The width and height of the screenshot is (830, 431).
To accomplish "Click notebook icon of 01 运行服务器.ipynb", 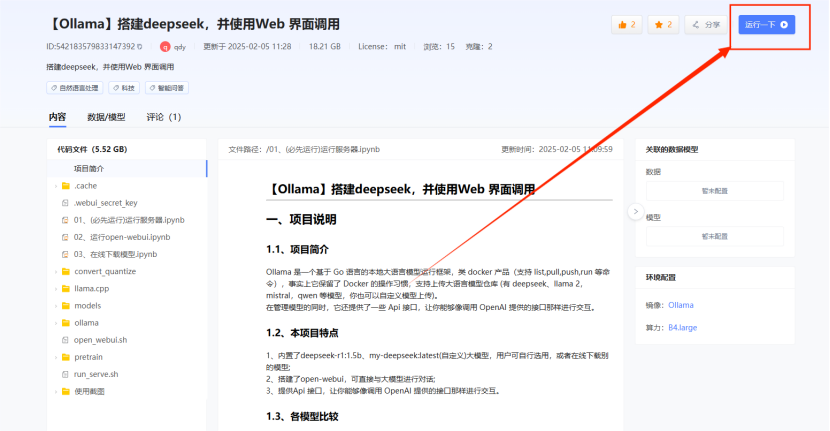I will tap(65, 220).
